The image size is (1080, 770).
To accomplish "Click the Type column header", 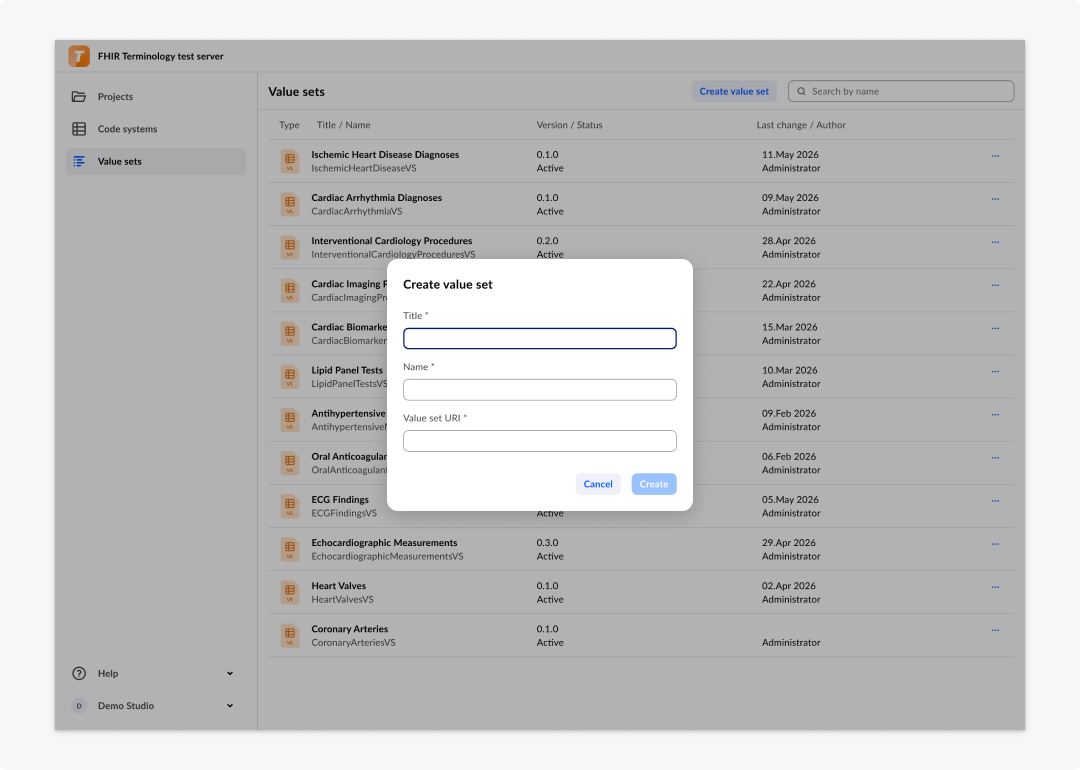I will (x=289, y=125).
